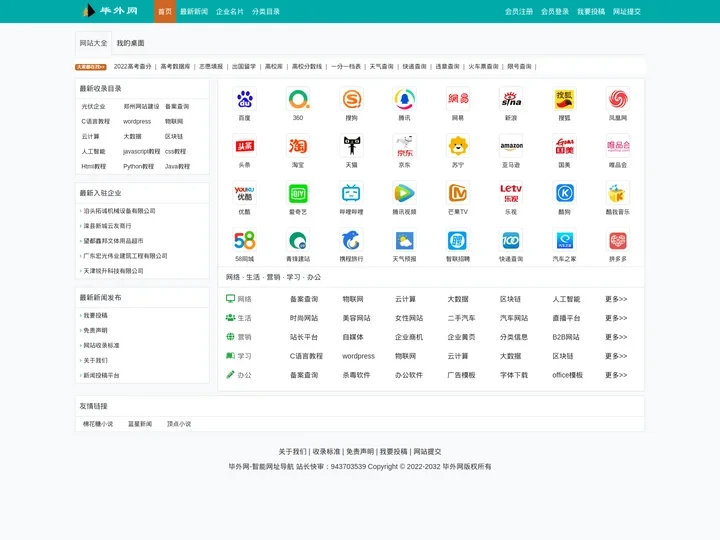Image resolution: width=720 pixels, height=540 pixels.
Task: Go to 首页 in top navigation
Action: click(165, 11)
